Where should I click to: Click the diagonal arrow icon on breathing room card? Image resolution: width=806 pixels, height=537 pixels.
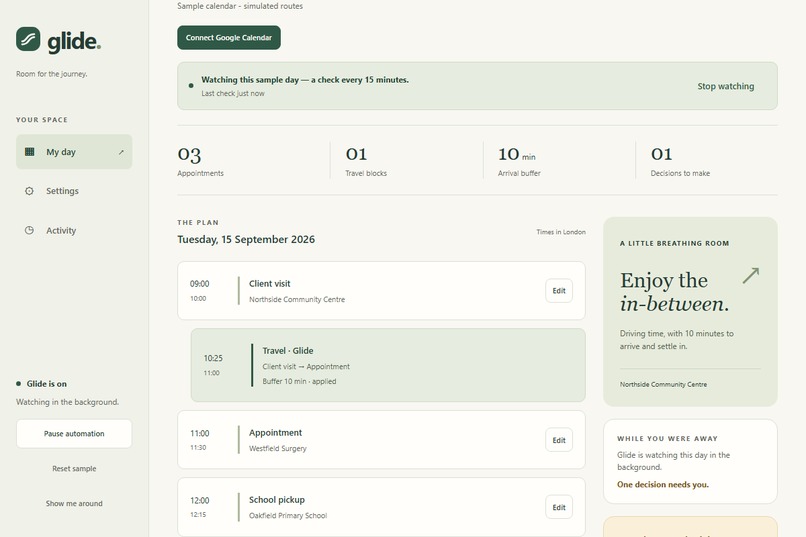[x=750, y=275]
